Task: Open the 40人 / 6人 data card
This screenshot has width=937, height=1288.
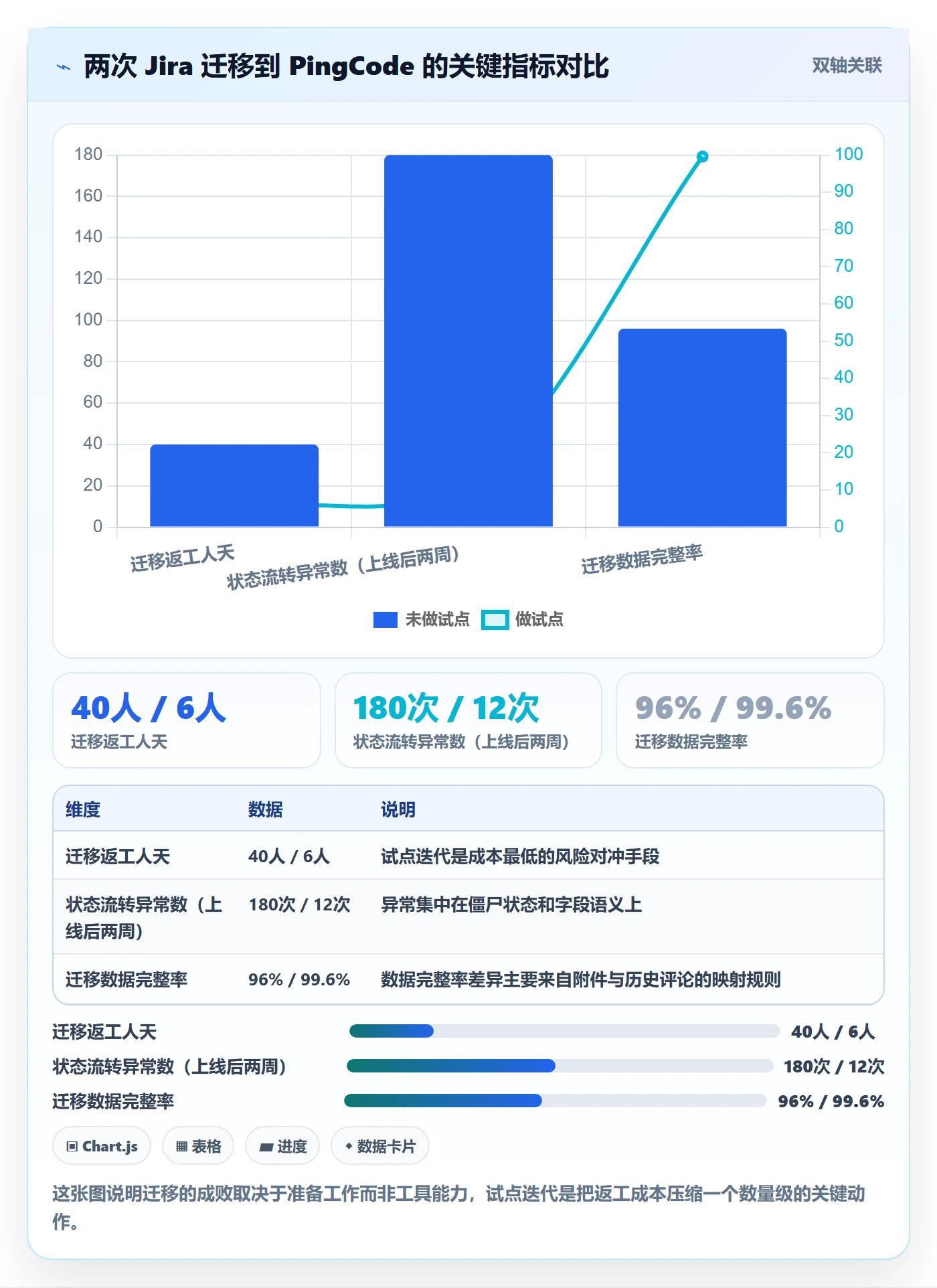Action: pyautogui.click(x=187, y=720)
